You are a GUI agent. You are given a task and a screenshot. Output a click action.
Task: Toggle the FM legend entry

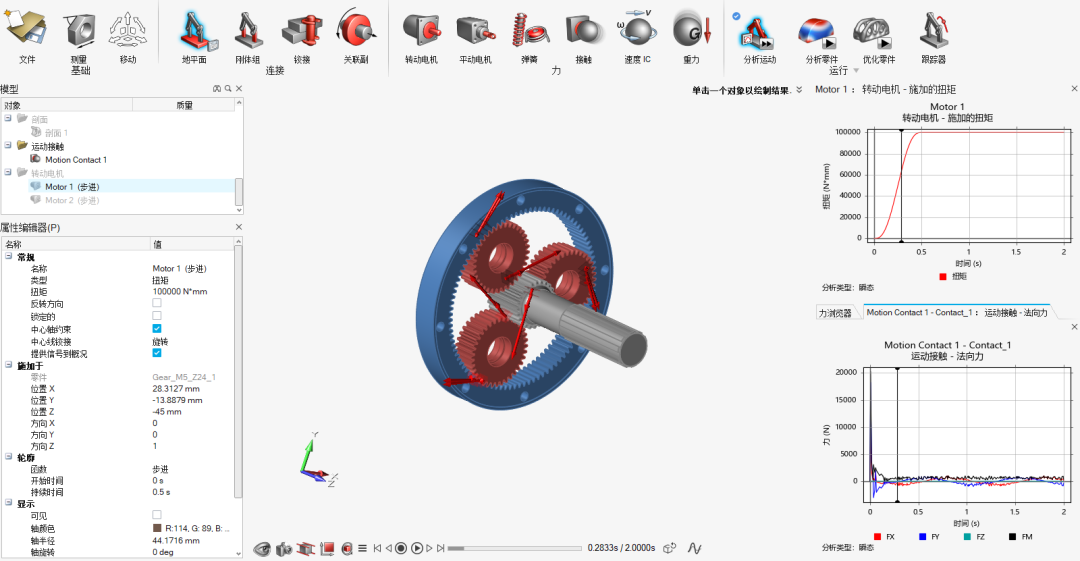coord(1020,537)
